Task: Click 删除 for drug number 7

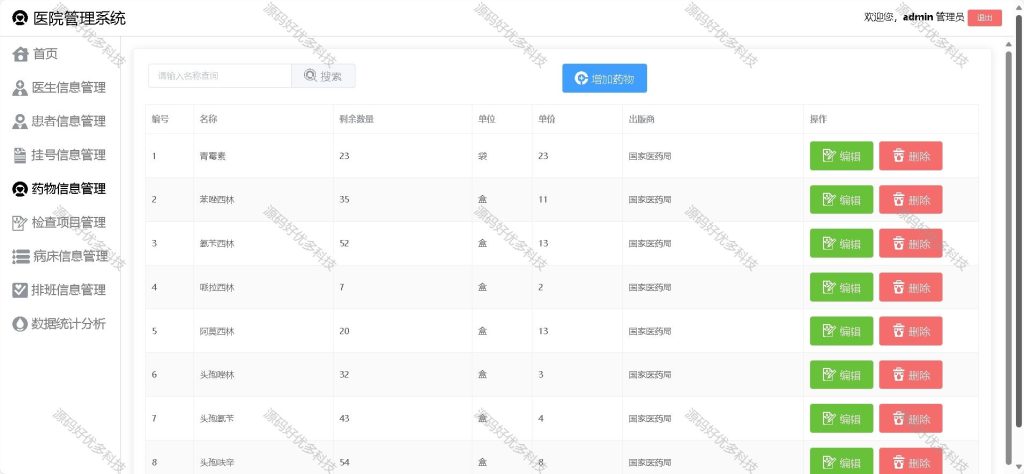Action: 910,418
